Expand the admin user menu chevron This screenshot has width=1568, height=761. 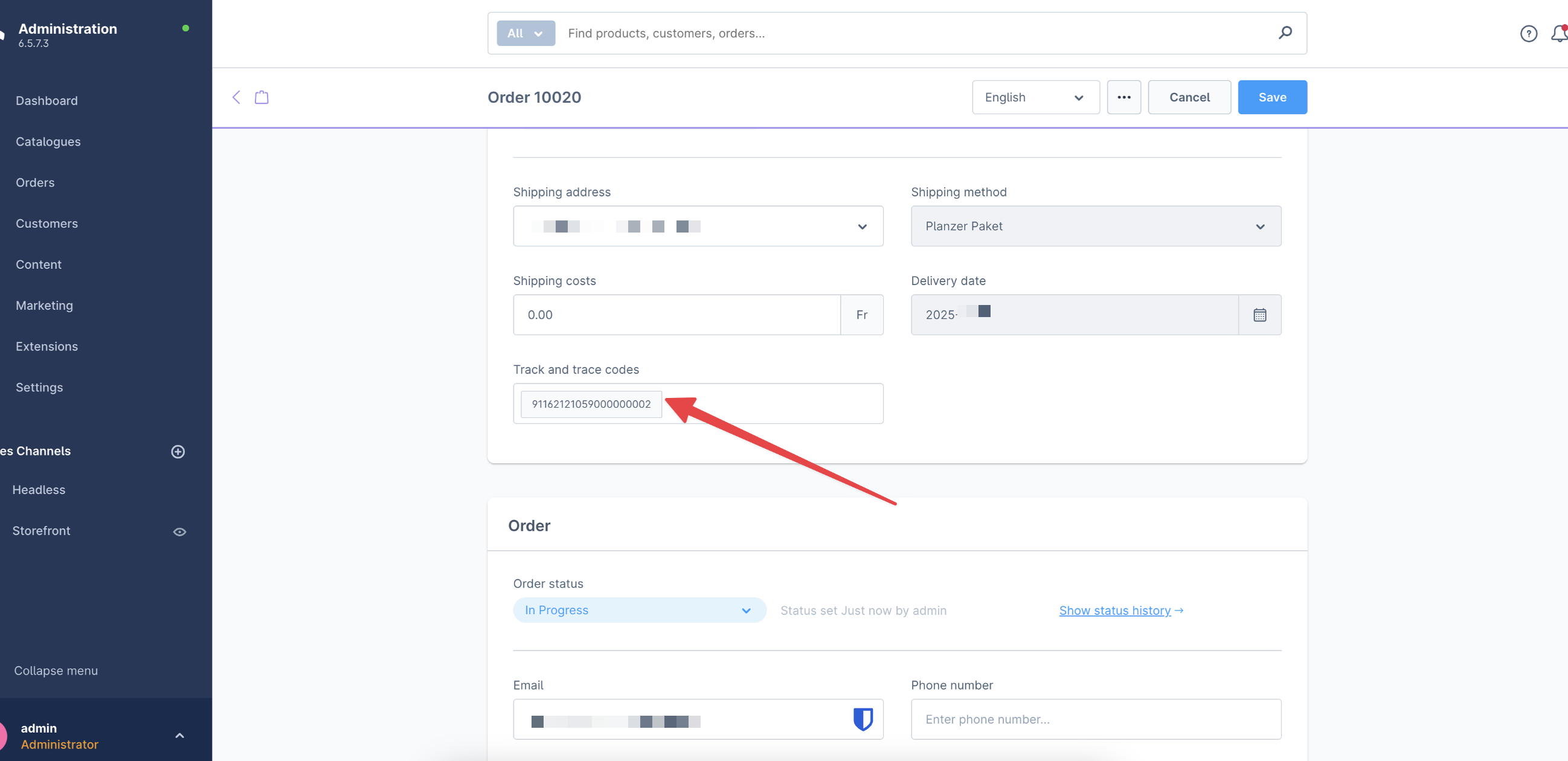click(179, 736)
